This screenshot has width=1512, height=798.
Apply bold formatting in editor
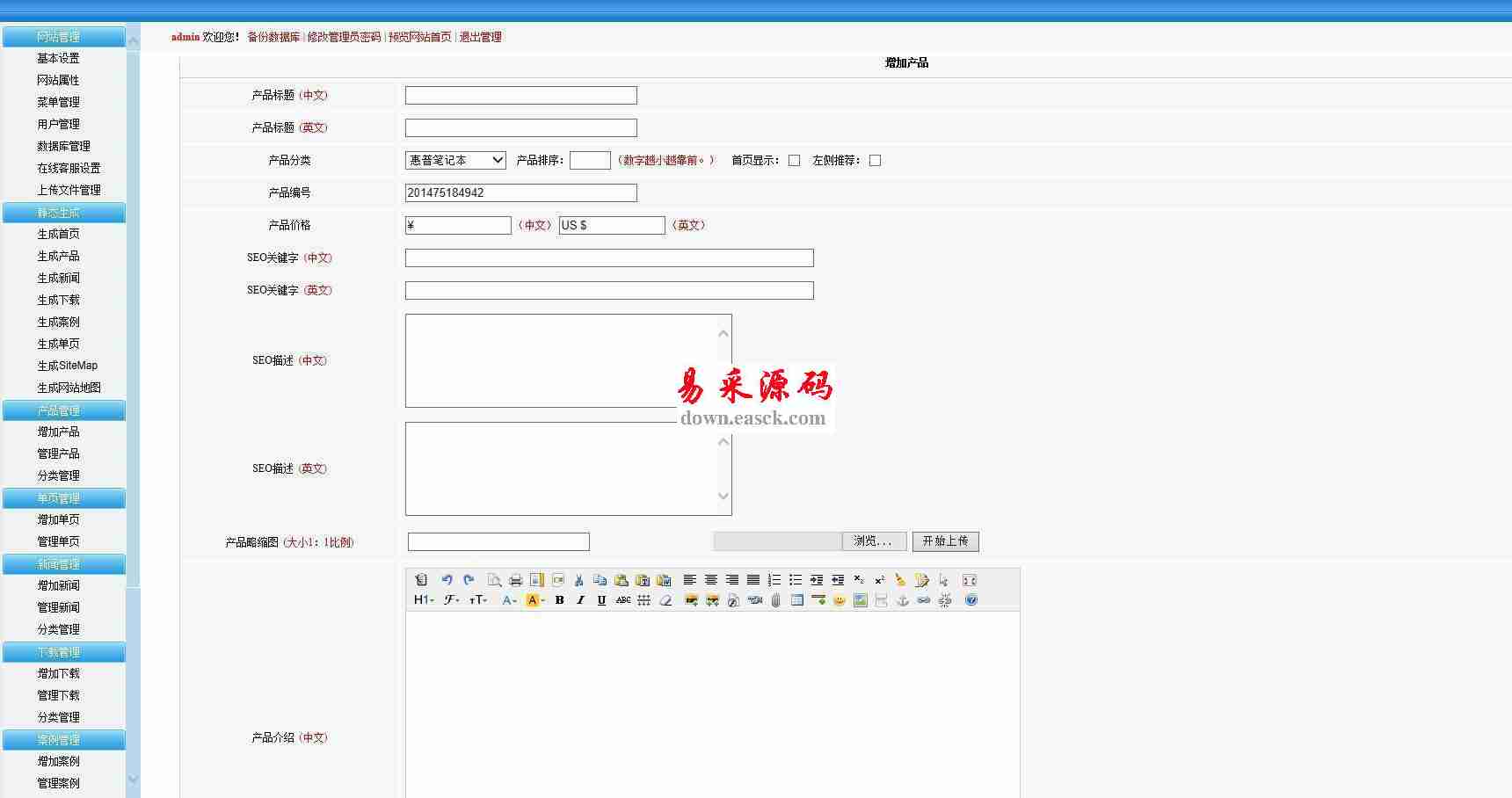point(559,600)
